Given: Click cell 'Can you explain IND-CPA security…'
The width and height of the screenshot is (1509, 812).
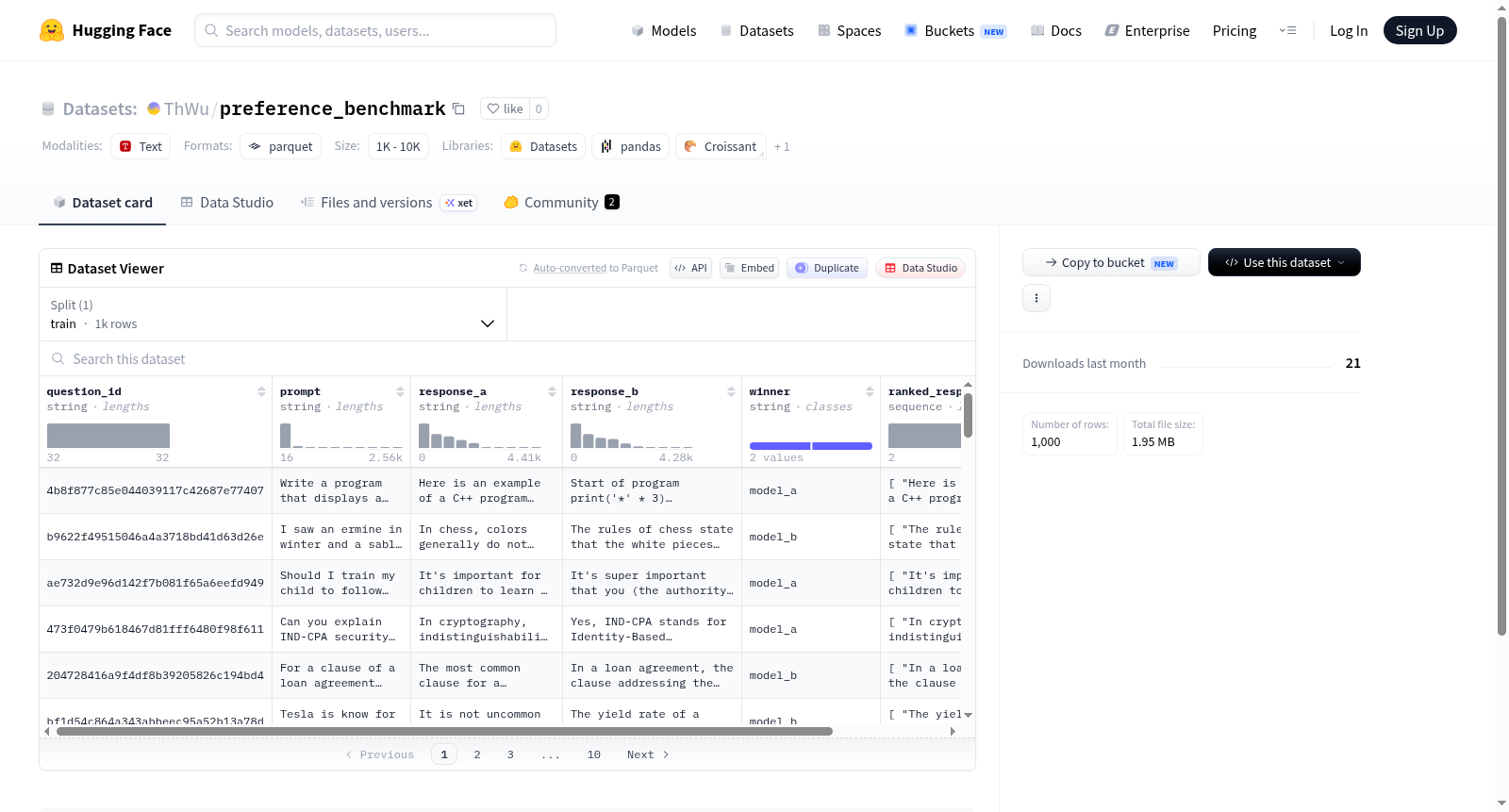Looking at the screenshot, I should [341, 629].
